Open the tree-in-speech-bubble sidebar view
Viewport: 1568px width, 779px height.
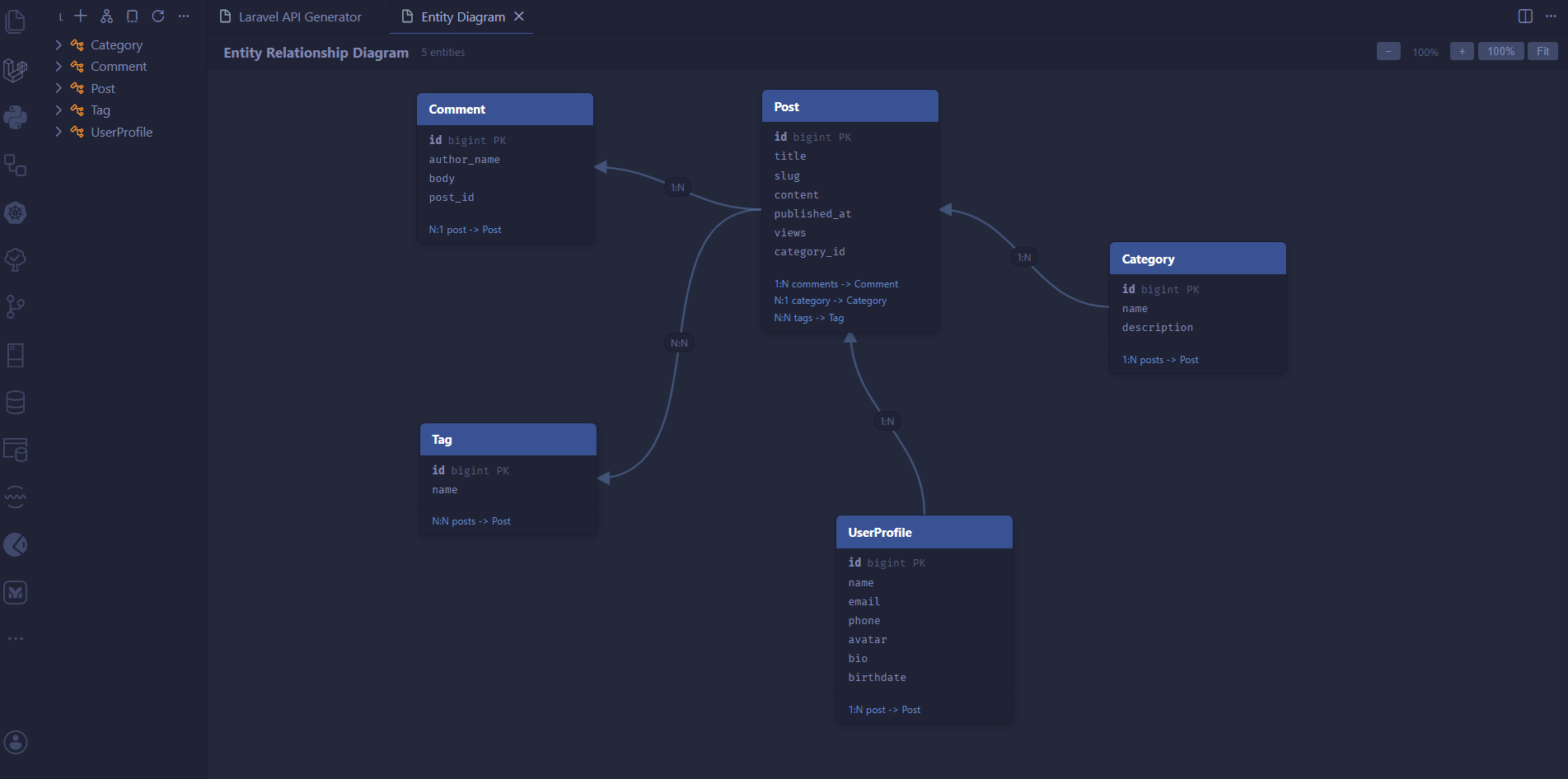(15, 260)
